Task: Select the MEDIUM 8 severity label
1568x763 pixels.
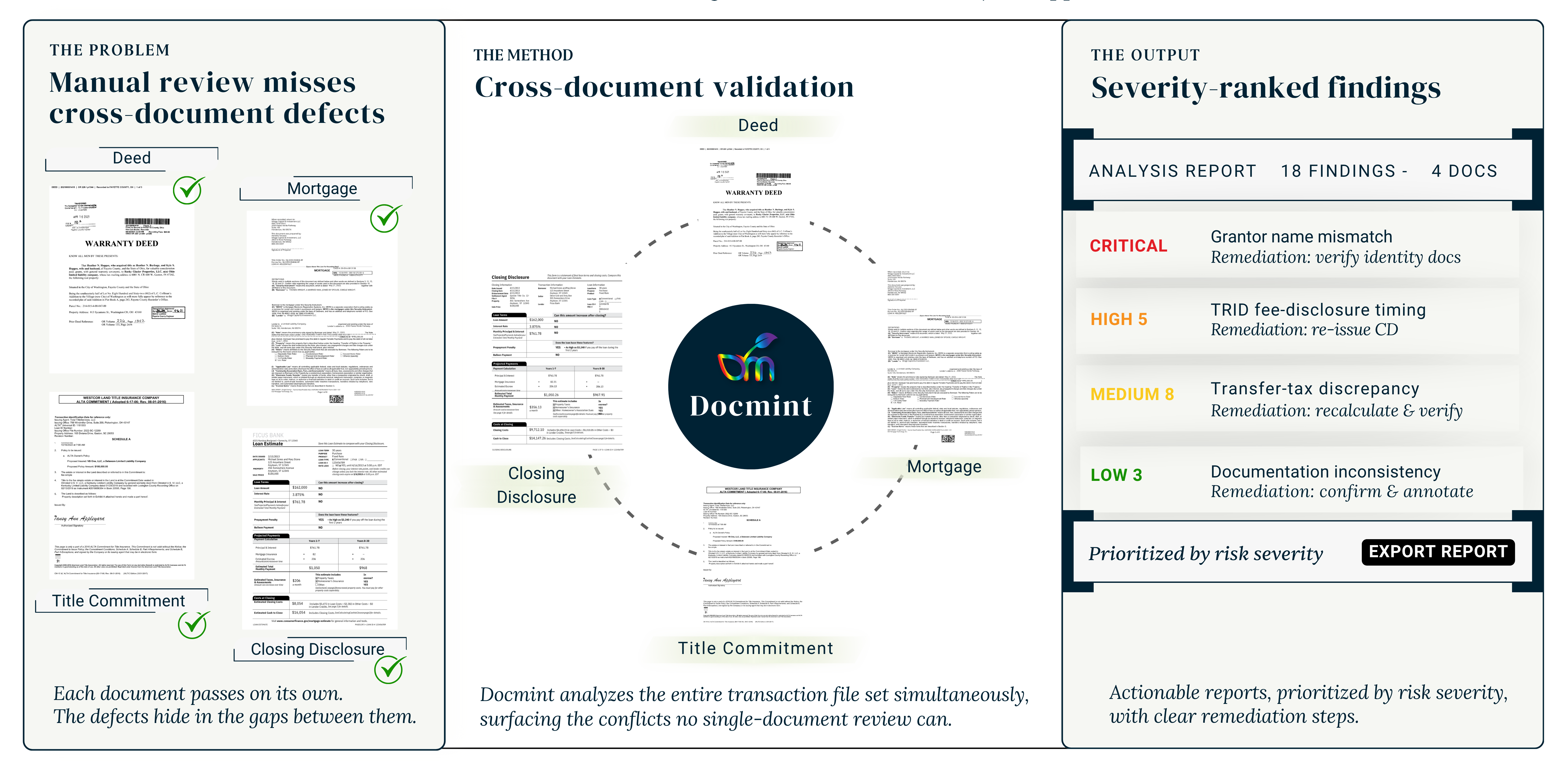Action: [1132, 395]
